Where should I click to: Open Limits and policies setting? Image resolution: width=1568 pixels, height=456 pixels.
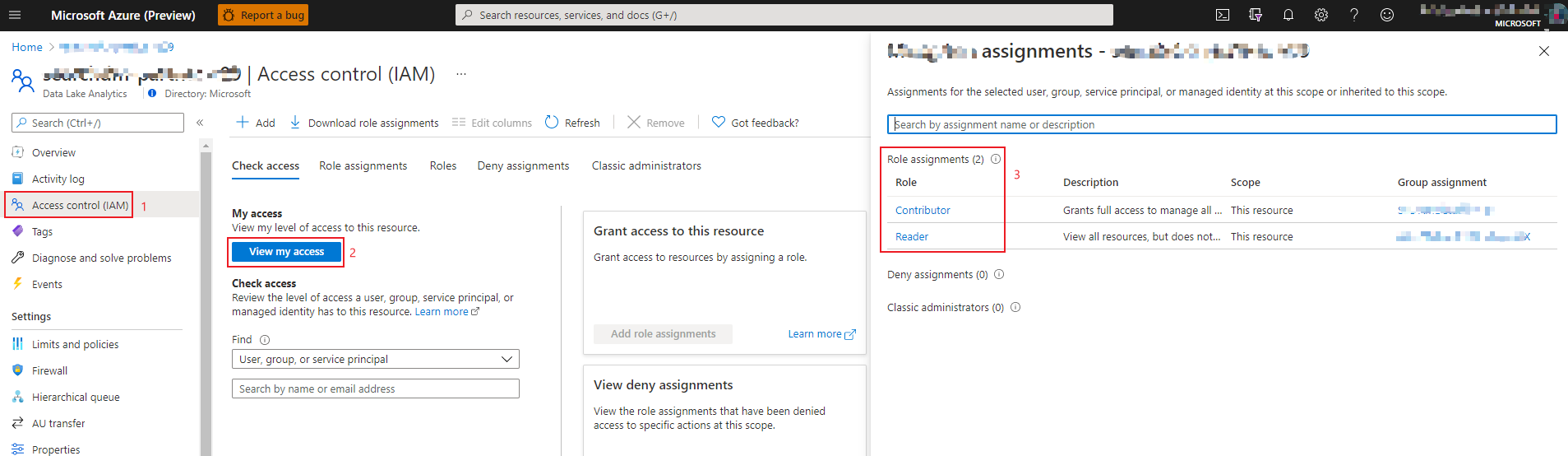[x=75, y=344]
